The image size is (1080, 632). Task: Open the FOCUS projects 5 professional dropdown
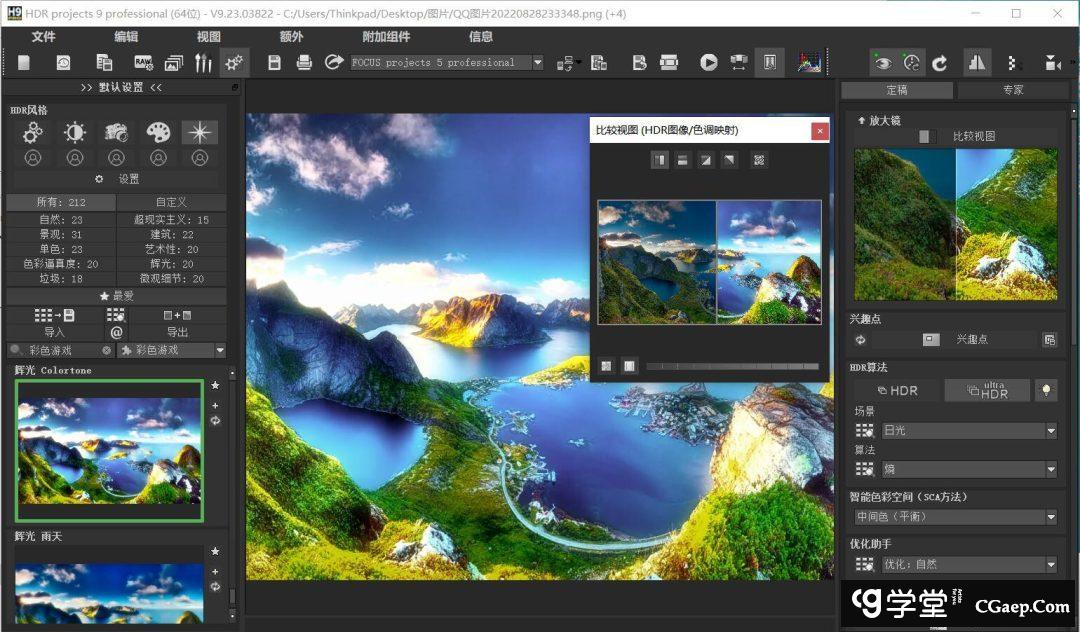click(x=537, y=63)
